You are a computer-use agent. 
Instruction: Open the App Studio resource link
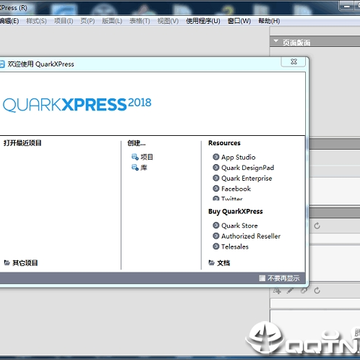[x=234, y=157]
